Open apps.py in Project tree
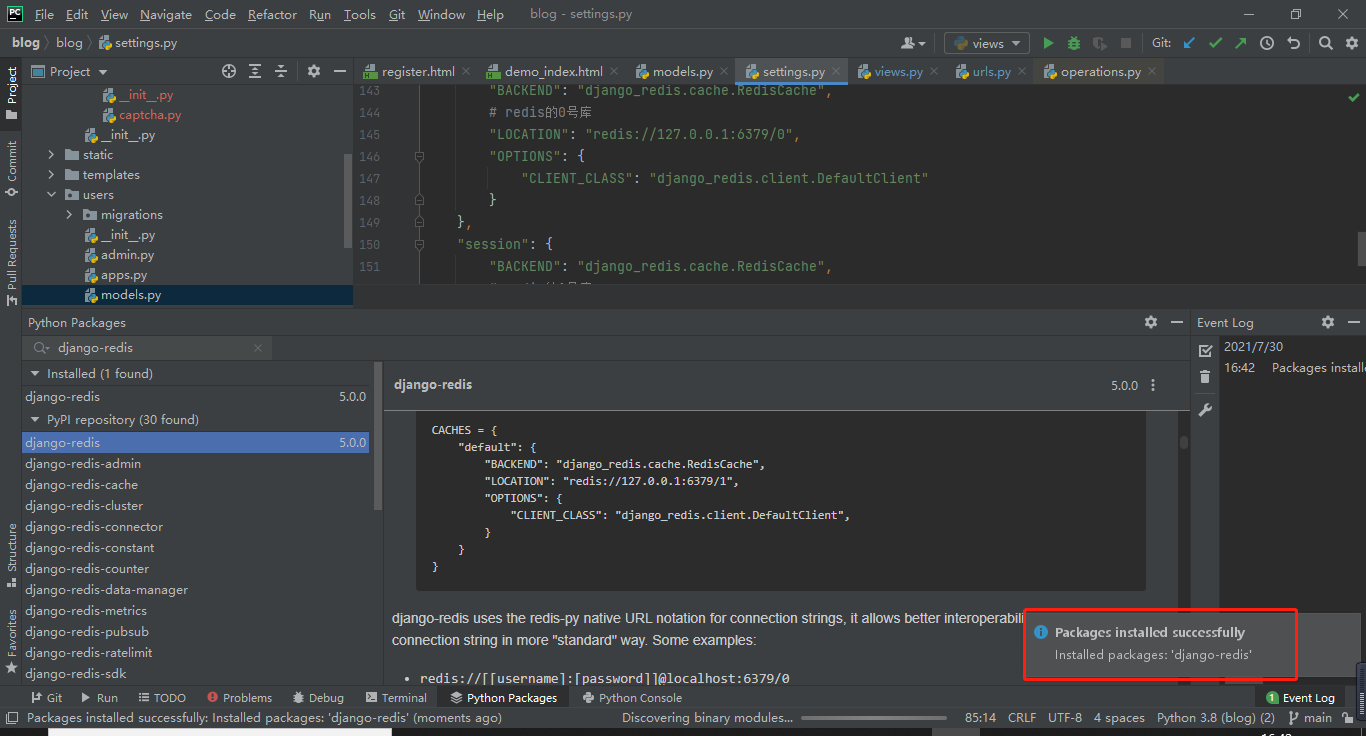Image resolution: width=1366 pixels, height=736 pixels. [x=123, y=275]
